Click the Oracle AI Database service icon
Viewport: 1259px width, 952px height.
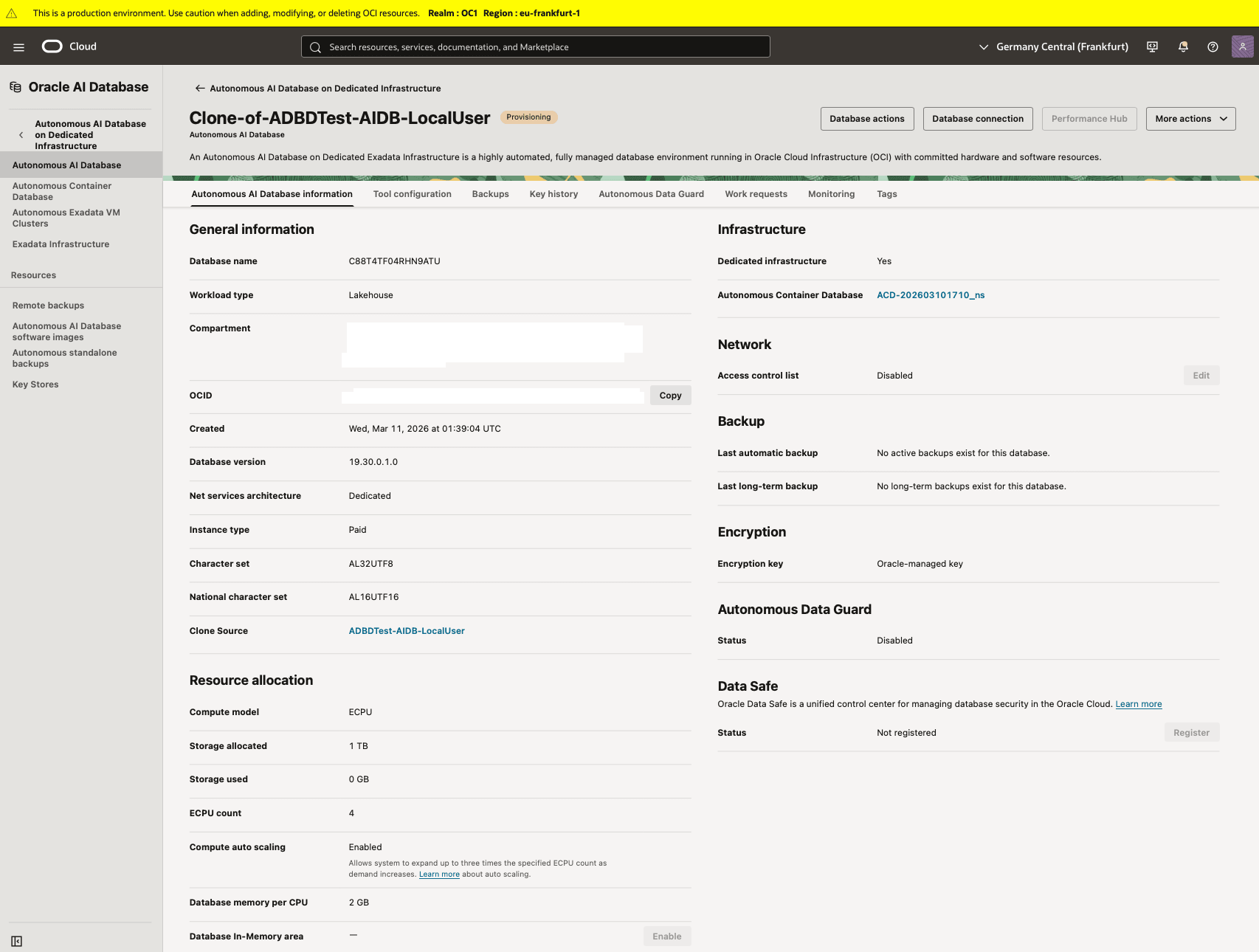[x=15, y=87]
